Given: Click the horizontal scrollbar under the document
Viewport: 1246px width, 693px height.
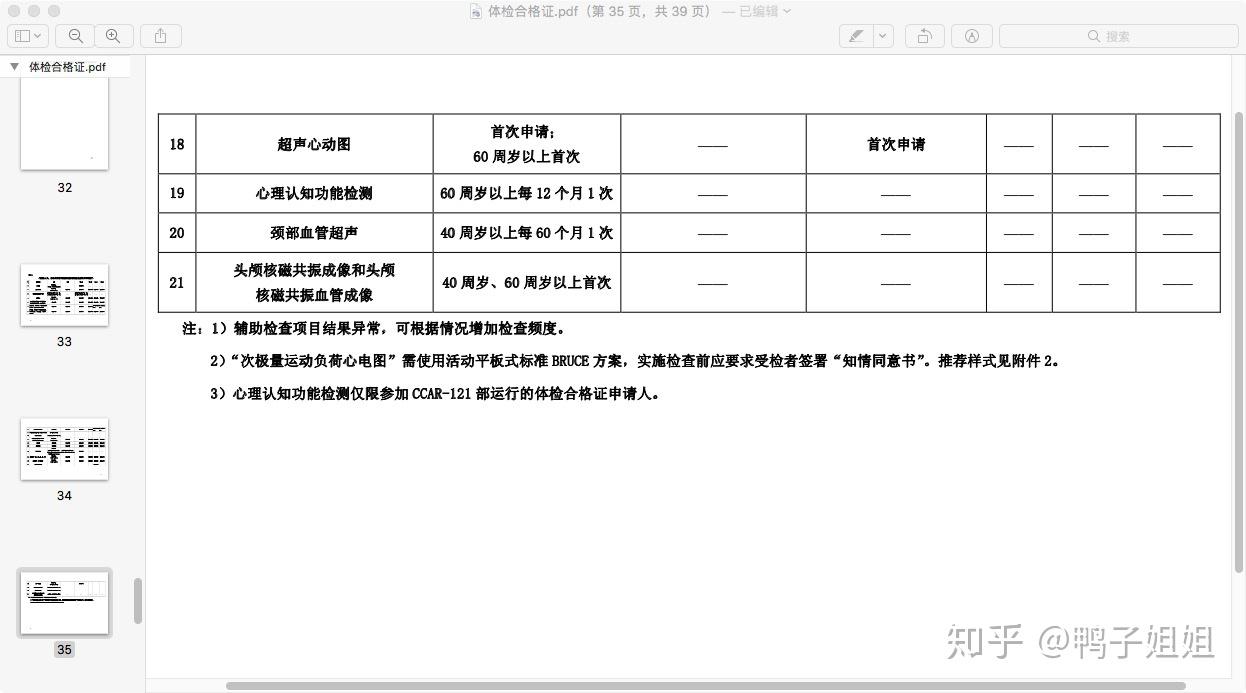Looking at the screenshot, I should 706,686.
